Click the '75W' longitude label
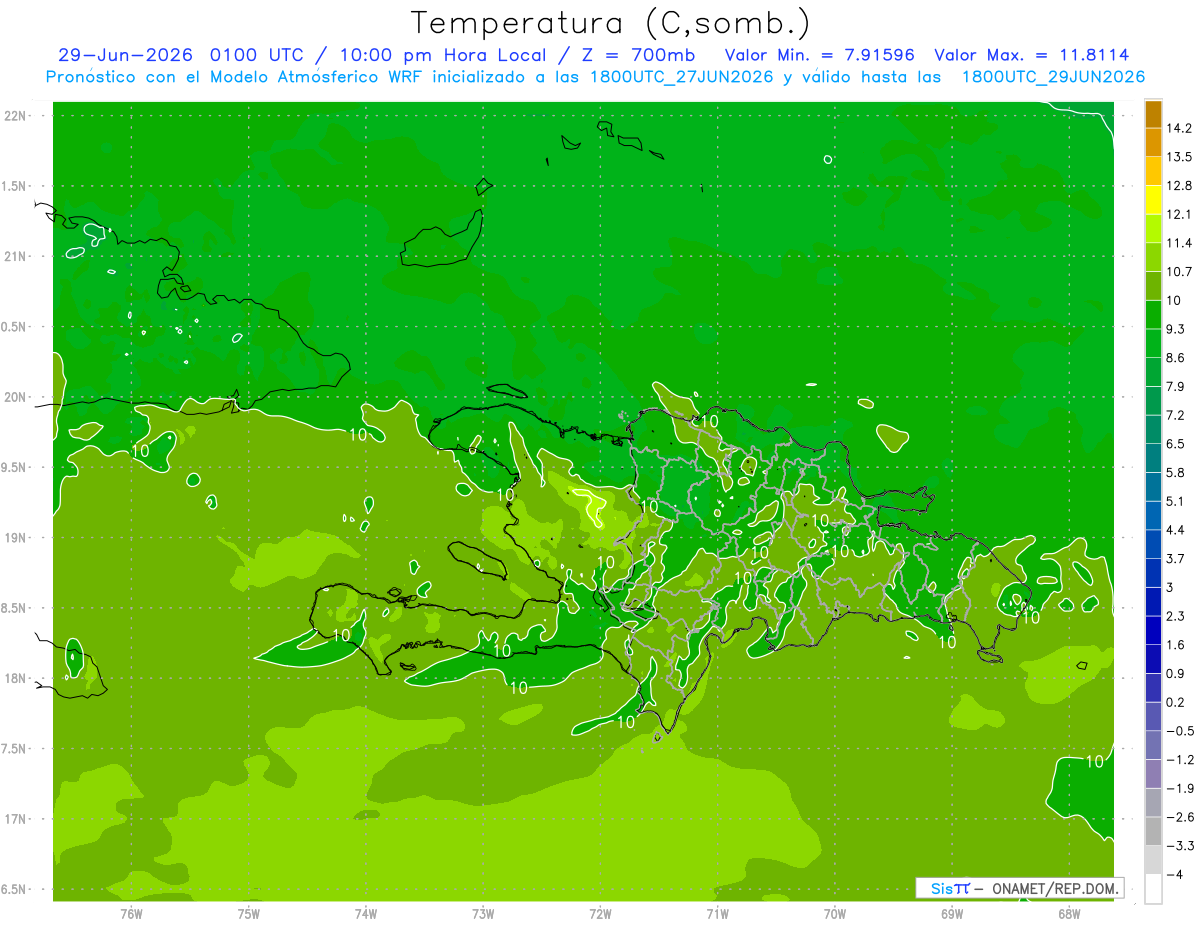This screenshot has height=927, width=1200. pyautogui.click(x=249, y=913)
